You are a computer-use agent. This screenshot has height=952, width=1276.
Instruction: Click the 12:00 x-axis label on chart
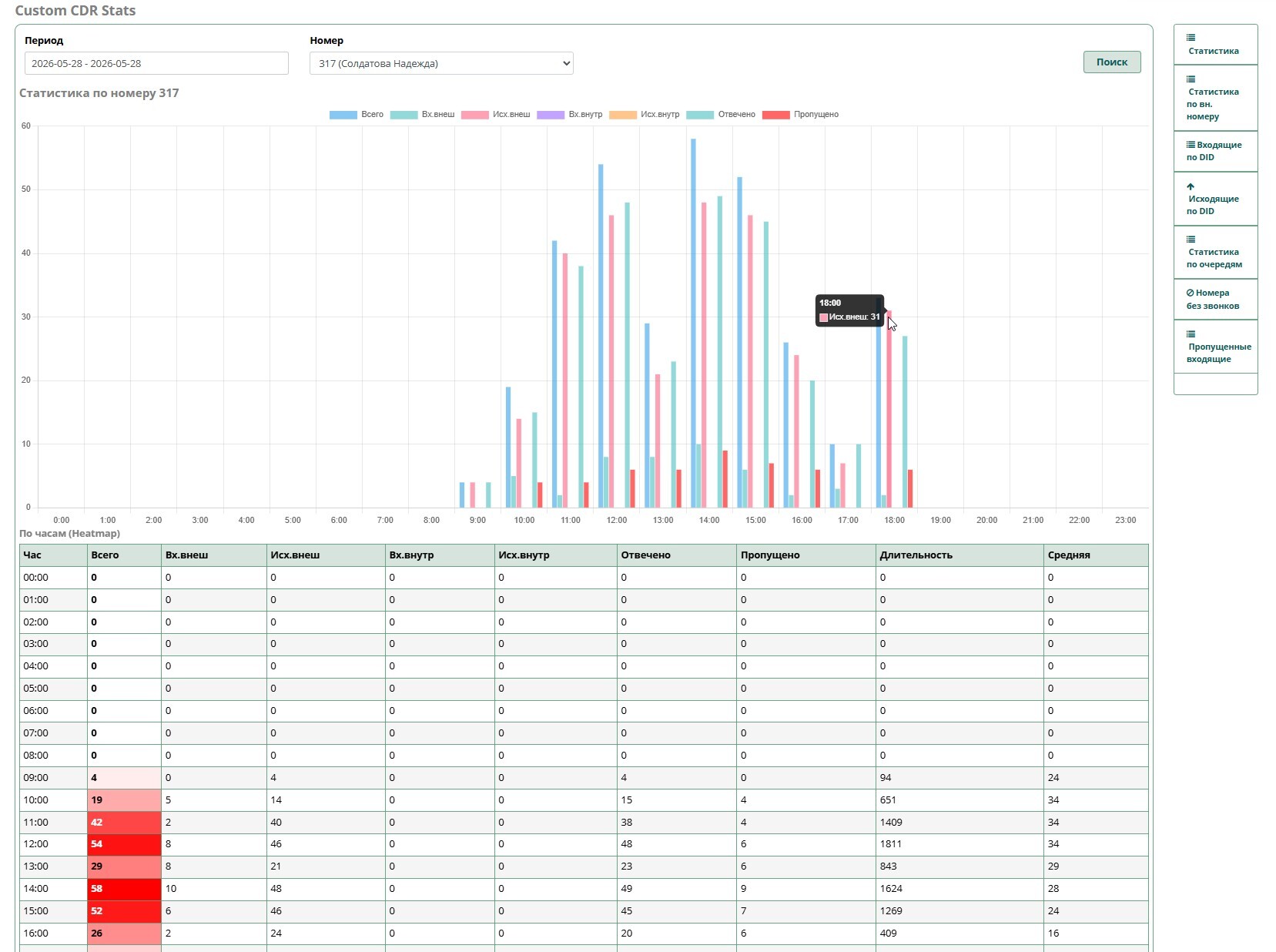(617, 520)
